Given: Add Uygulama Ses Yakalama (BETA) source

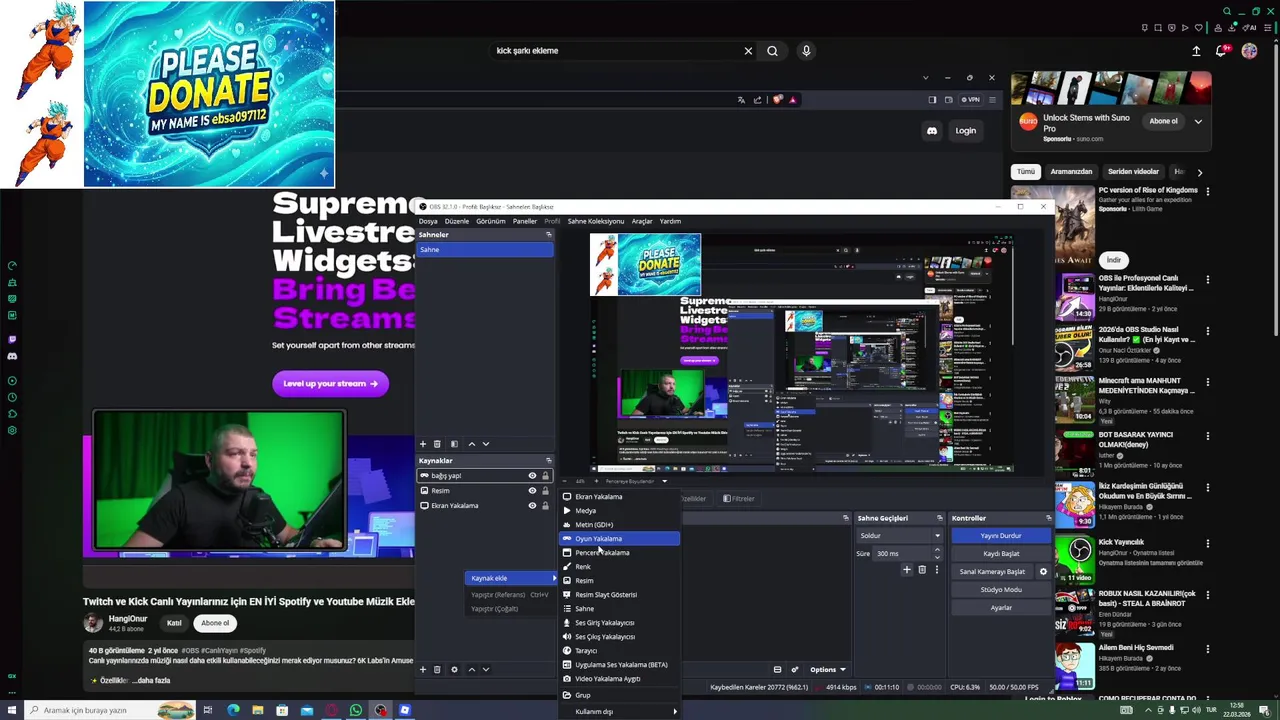Looking at the screenshot, I should pyautogui.click(x=619, y=664).
